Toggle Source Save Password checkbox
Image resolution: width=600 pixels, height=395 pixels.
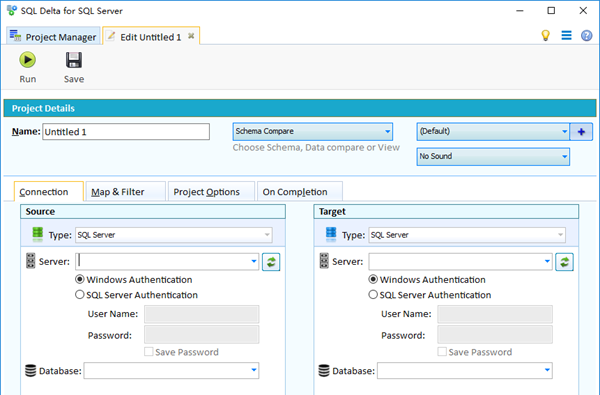click(148, 352)
